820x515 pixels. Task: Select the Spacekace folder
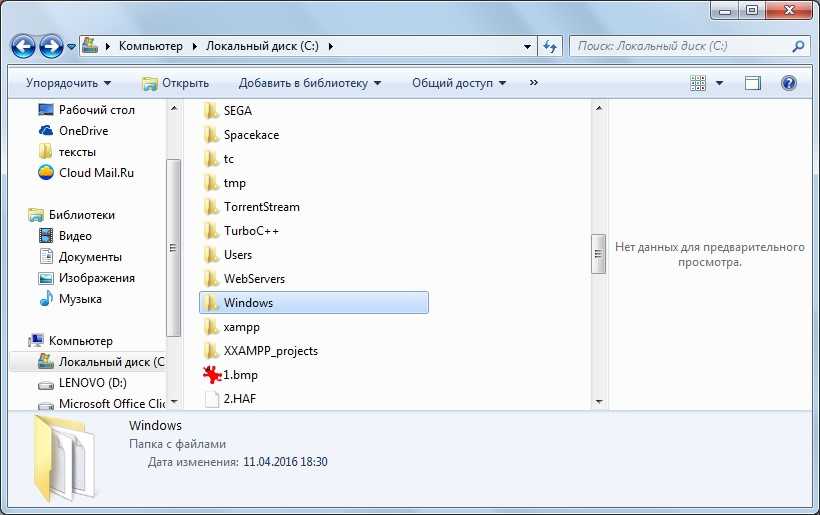[x=241, y=135]
